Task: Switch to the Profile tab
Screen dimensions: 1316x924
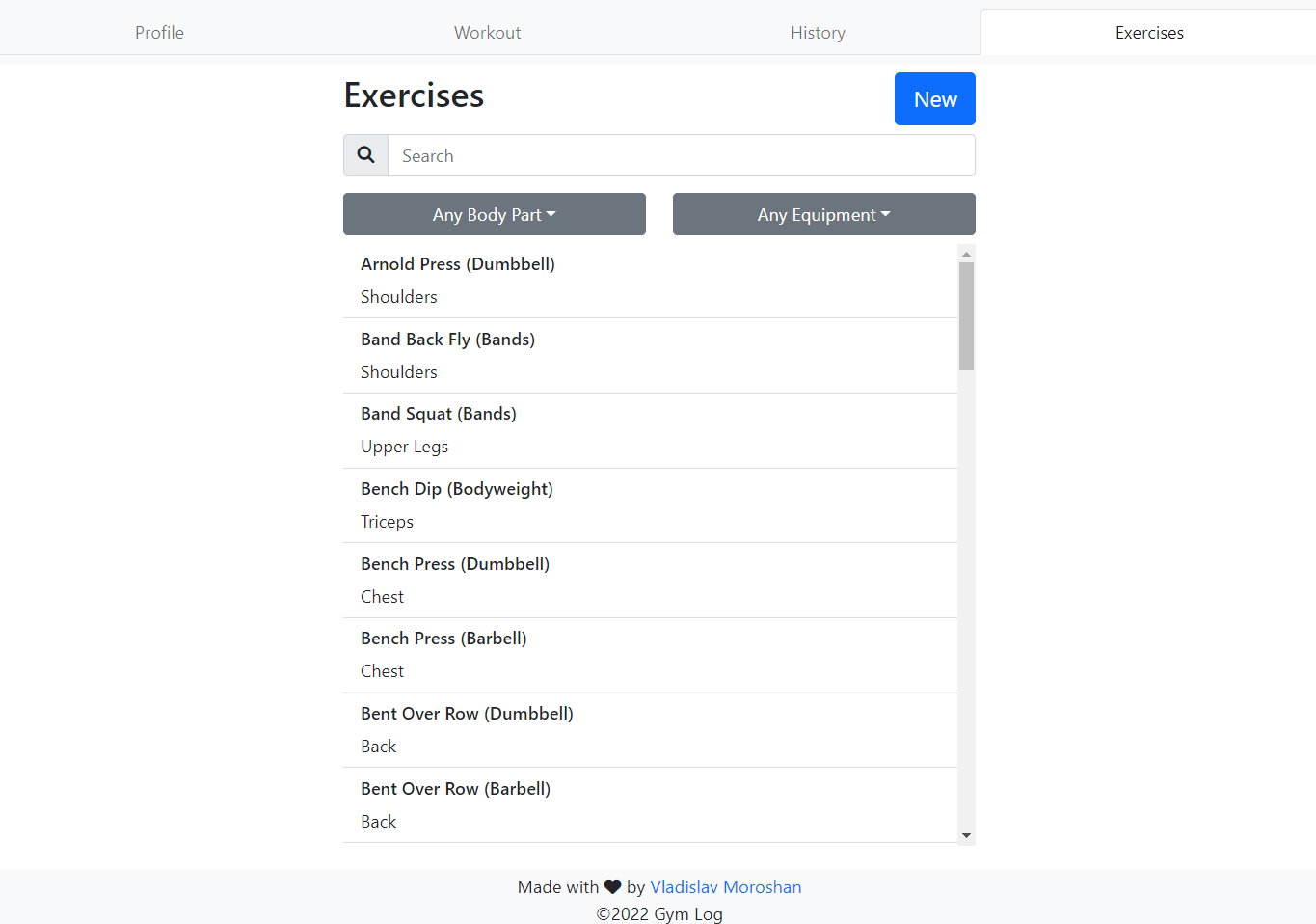Action: pos(159,32)
